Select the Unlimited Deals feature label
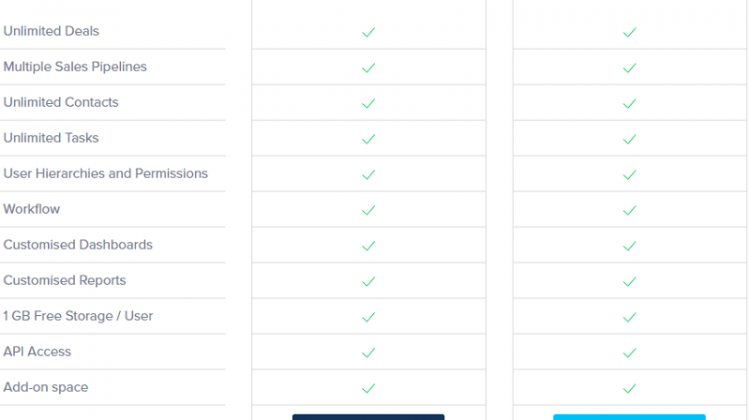This screenshot has height=420, width=750. pos(51,31)
